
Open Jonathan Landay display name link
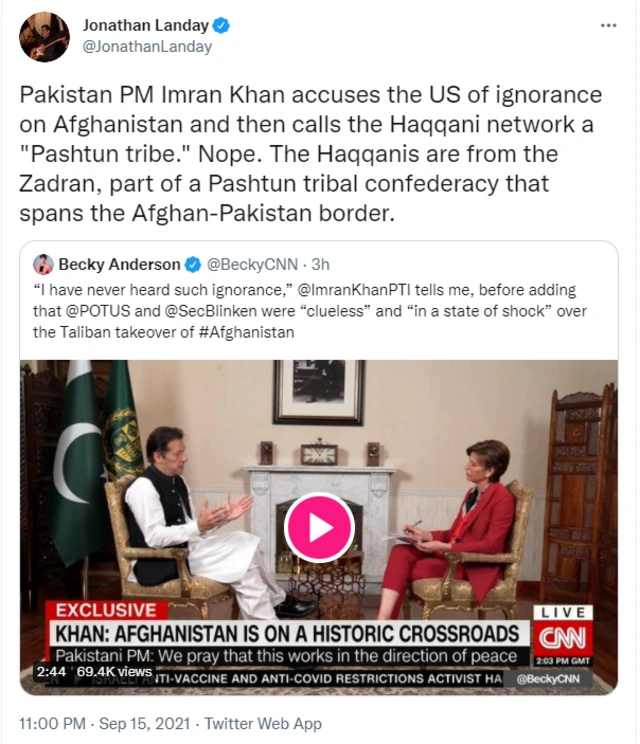pyautogui.click(x=146, y=25)
